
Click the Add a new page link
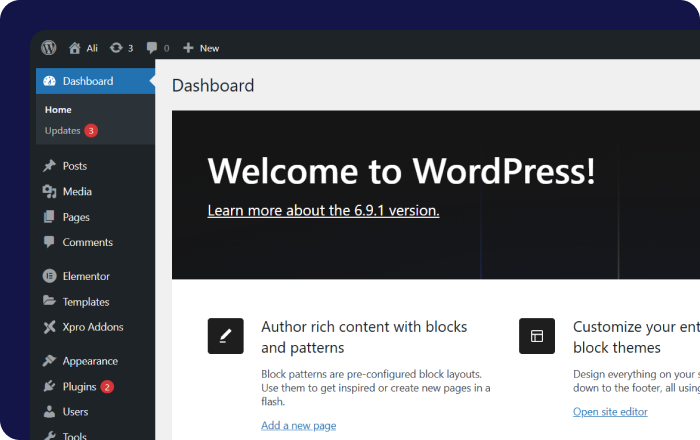pos(298,426)
